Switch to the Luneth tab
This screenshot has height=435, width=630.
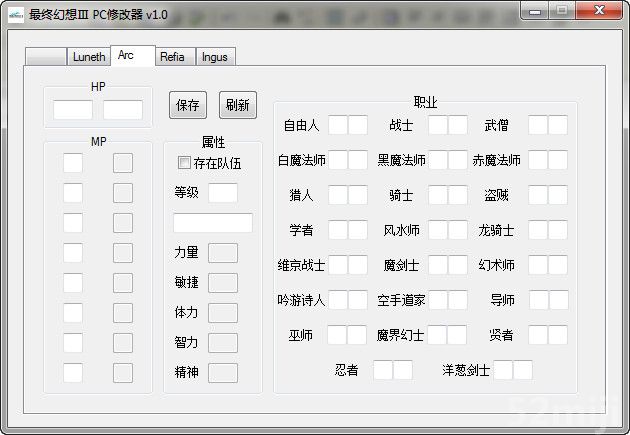[88, 57]
